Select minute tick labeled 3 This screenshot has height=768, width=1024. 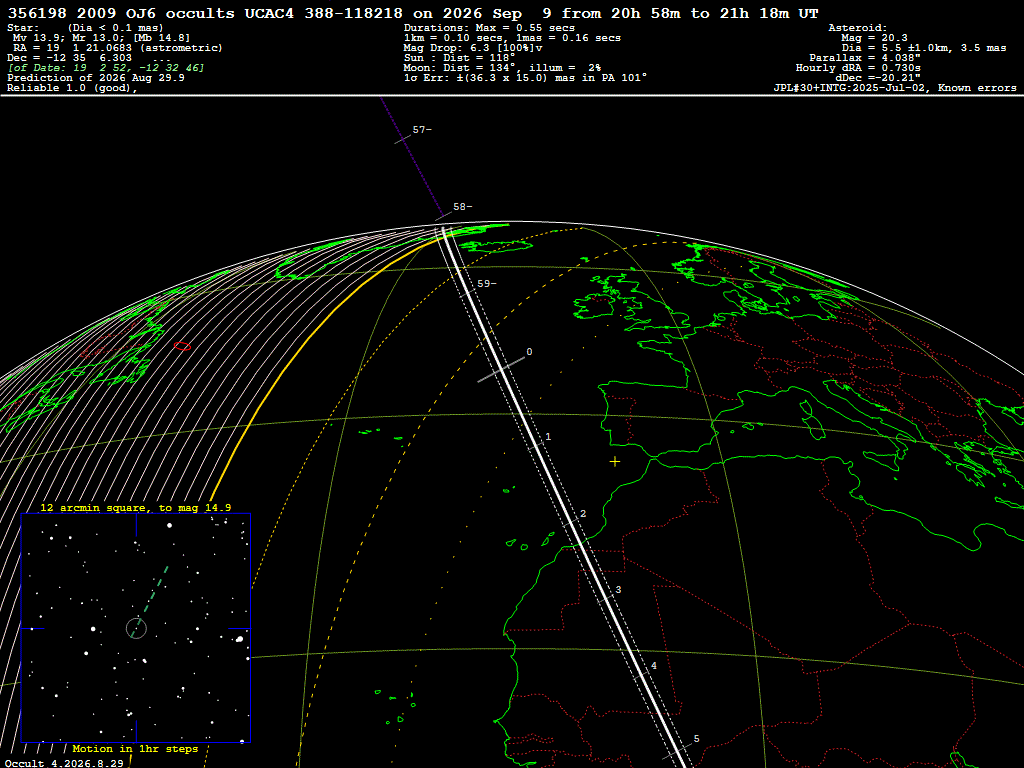[618, 590]
